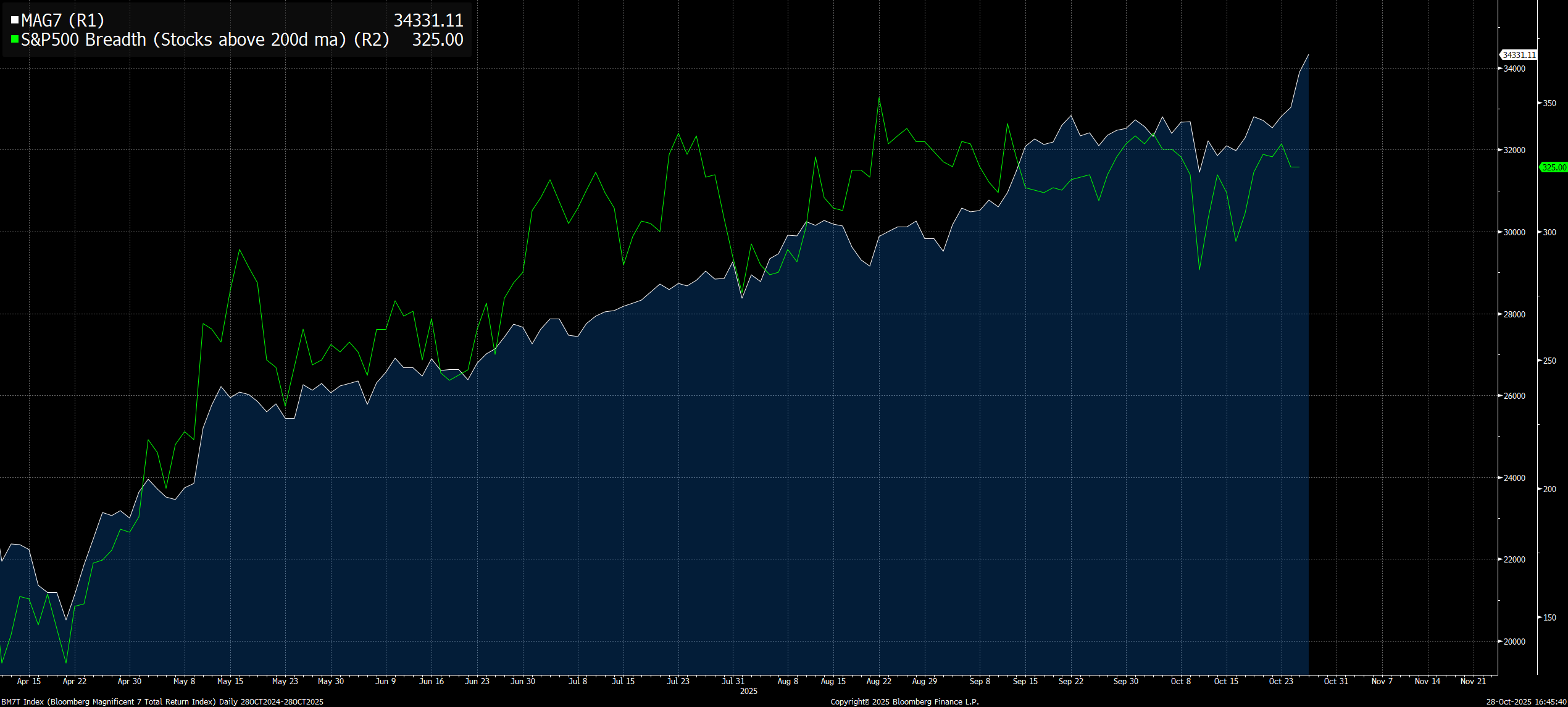Select the Jul 31 date marker
Image resolution: width=1568 pixels, height=707 pixels.
click(x=733, y=681)
